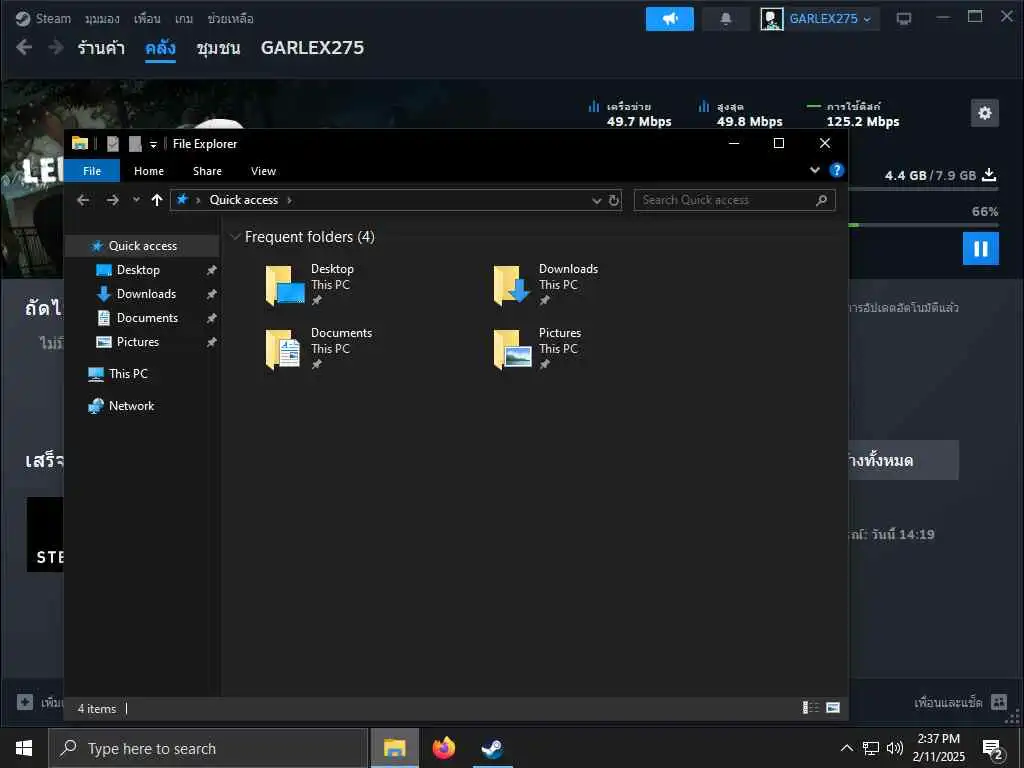Screen dimensions: 1024x768
Task: Open the volume control in tray
Action: click(x=895, y=748)
